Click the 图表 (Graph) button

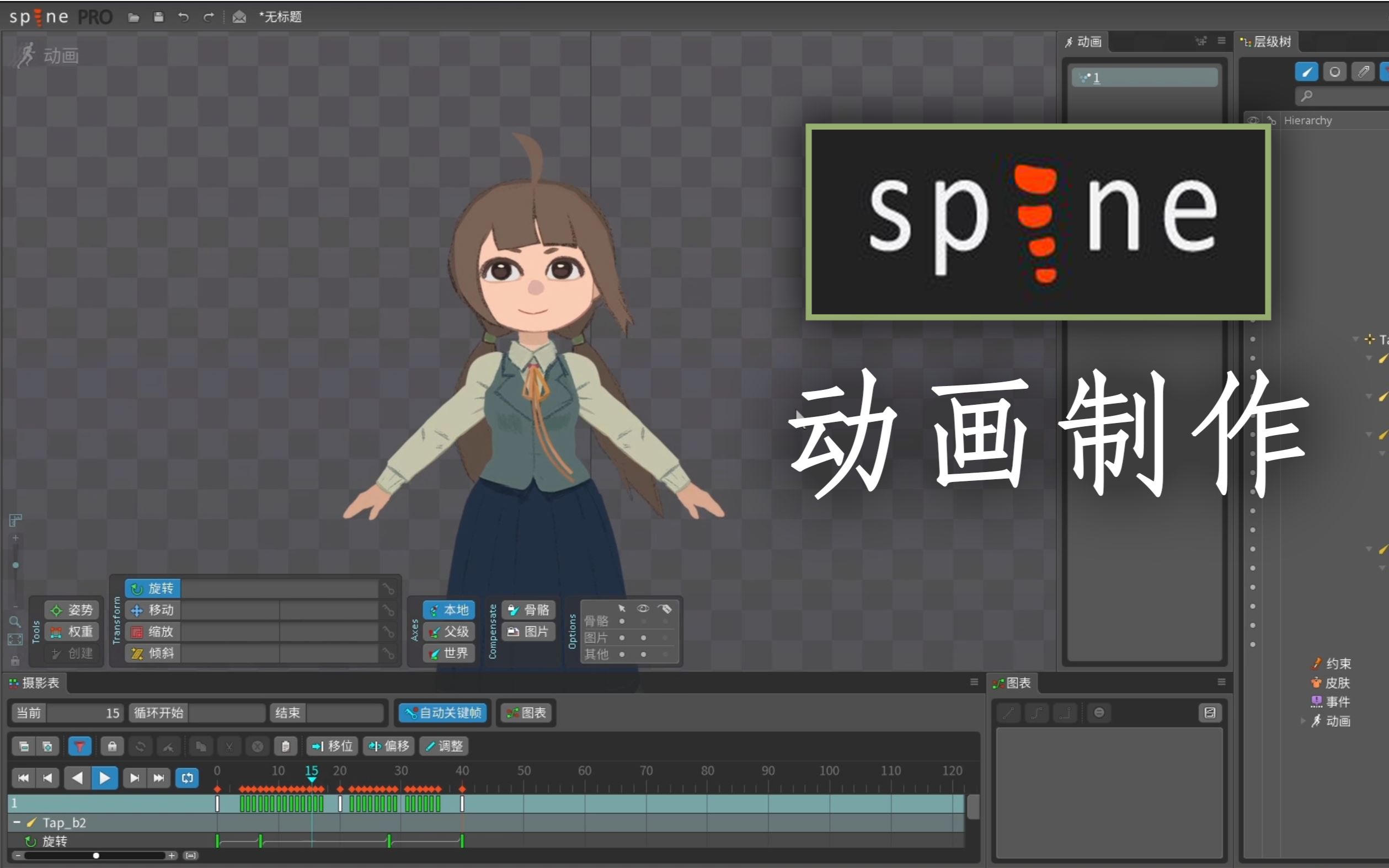coord(525,712)
